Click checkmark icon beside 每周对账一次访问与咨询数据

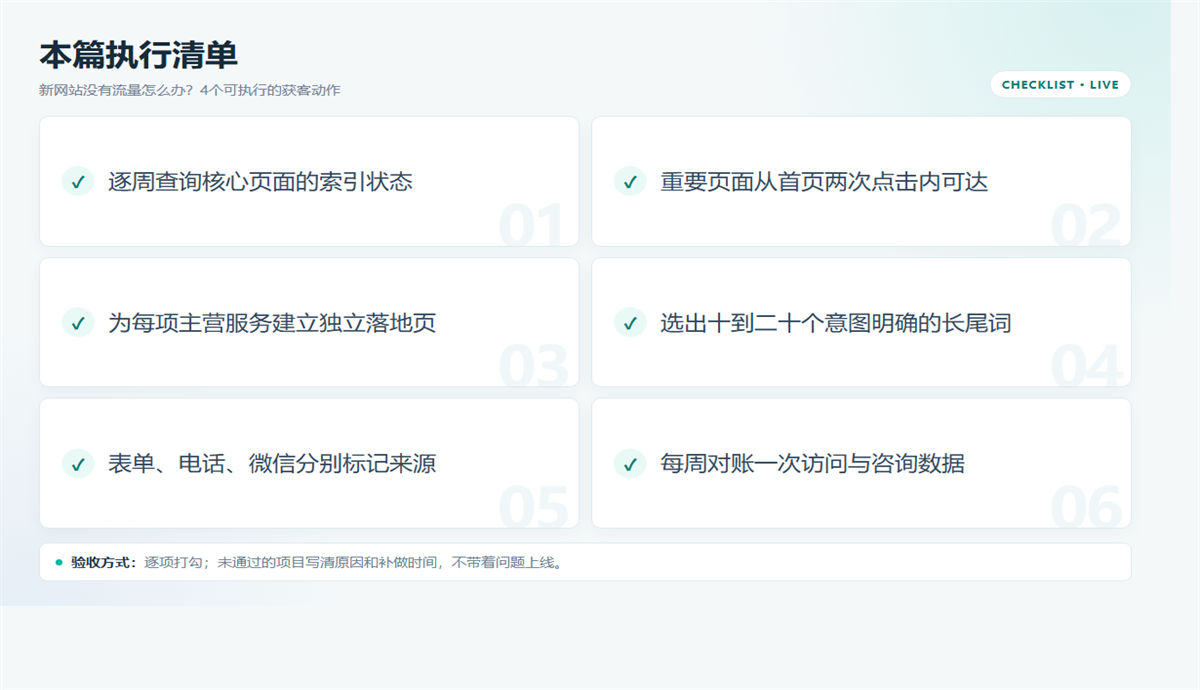pyautogui.click(x=629, y=464)
